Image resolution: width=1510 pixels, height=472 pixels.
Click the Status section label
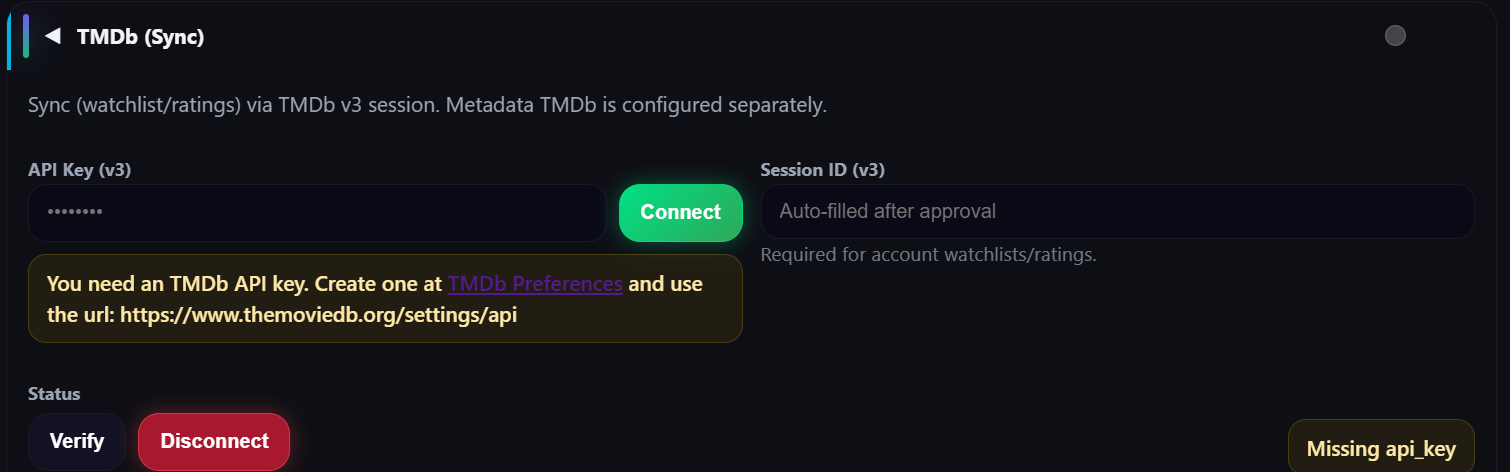click(54, 394)
